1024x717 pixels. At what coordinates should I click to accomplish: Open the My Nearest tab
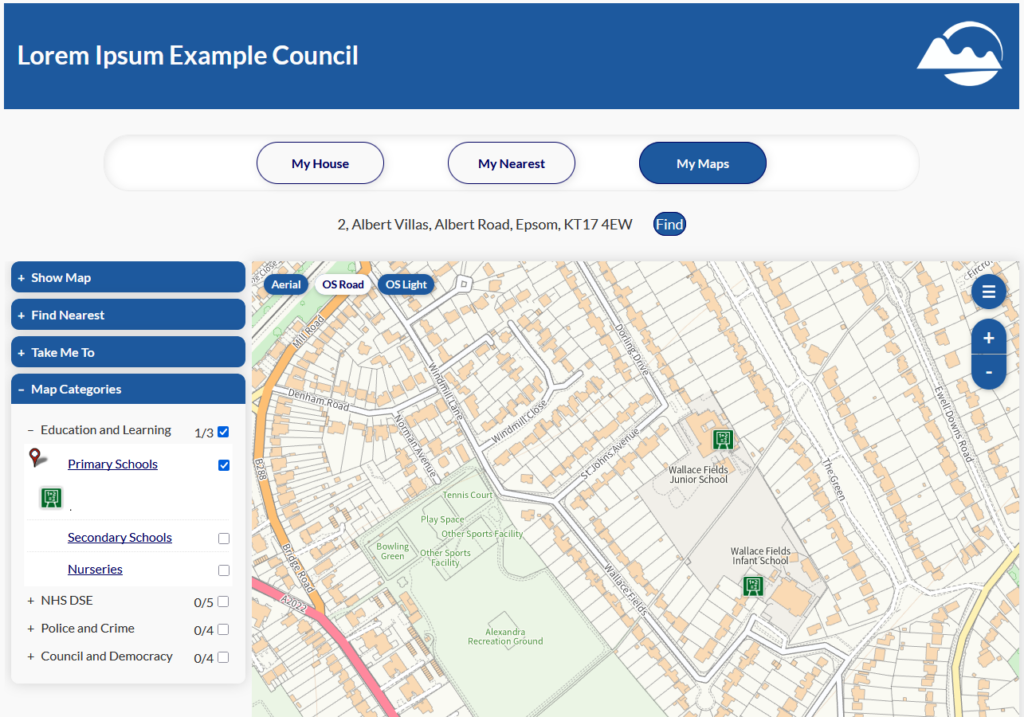(511, 163)
